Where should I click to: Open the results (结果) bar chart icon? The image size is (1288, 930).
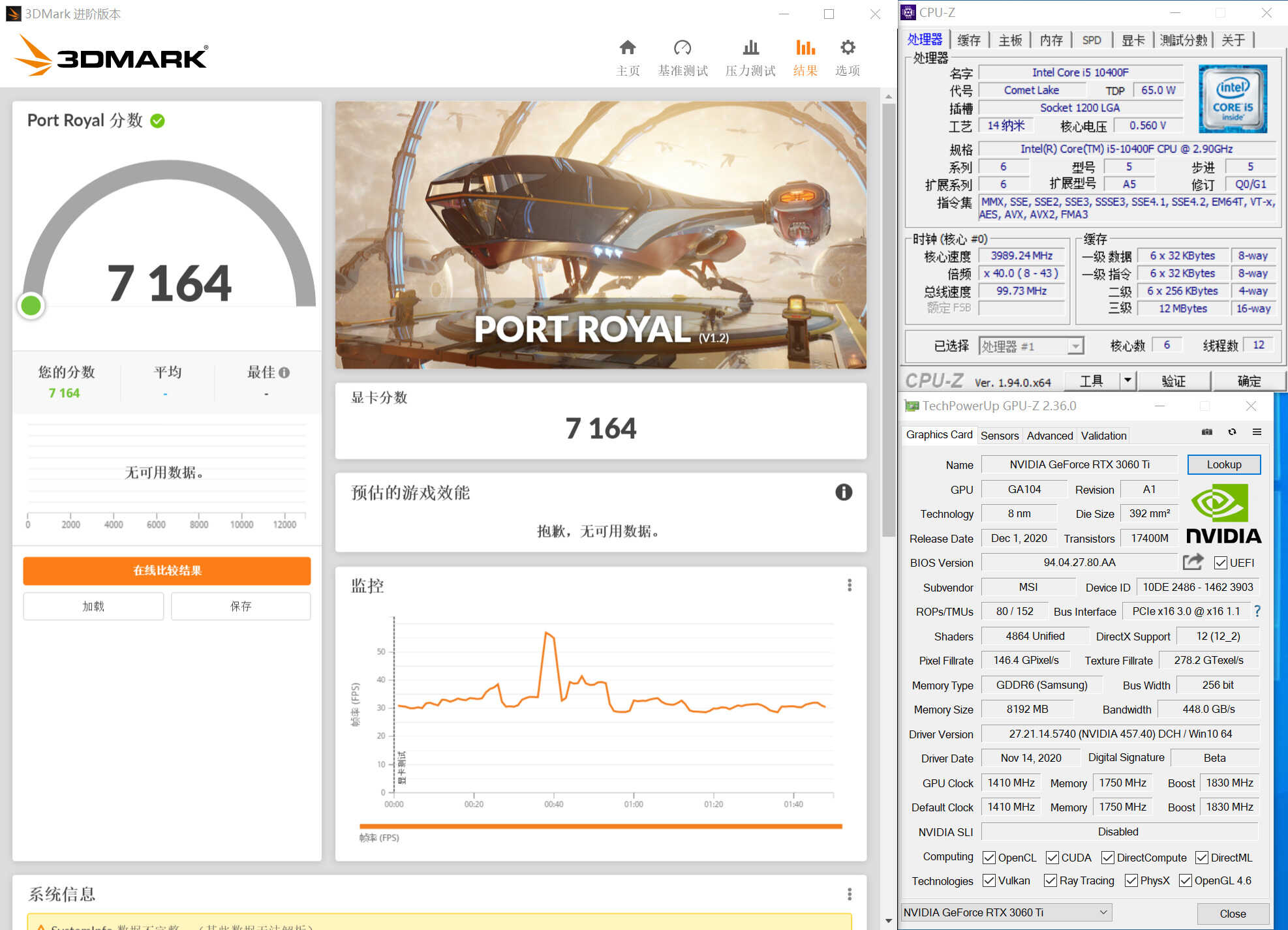pos(806,48)
